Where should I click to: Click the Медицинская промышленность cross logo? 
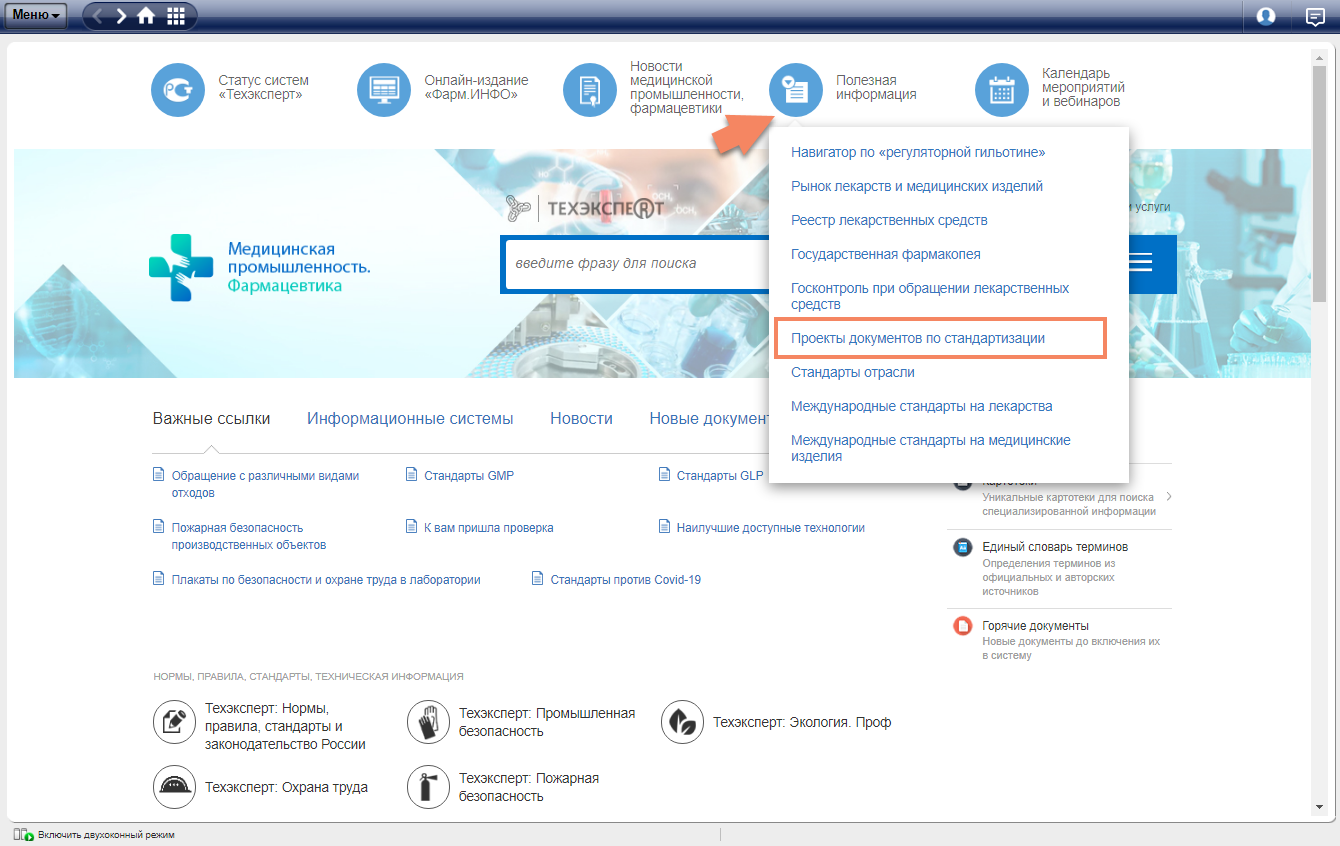click(181, 267)
